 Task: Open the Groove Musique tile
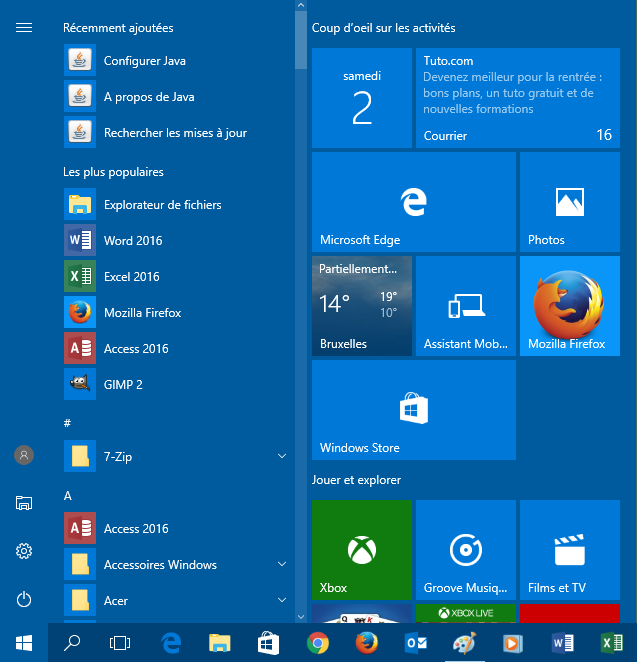[x=466, y=550]
